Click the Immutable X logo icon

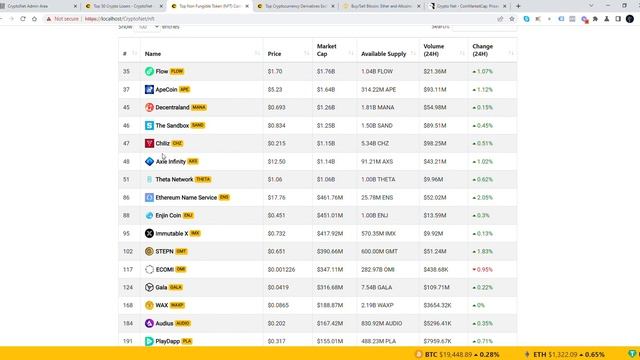tap(149, 233)
